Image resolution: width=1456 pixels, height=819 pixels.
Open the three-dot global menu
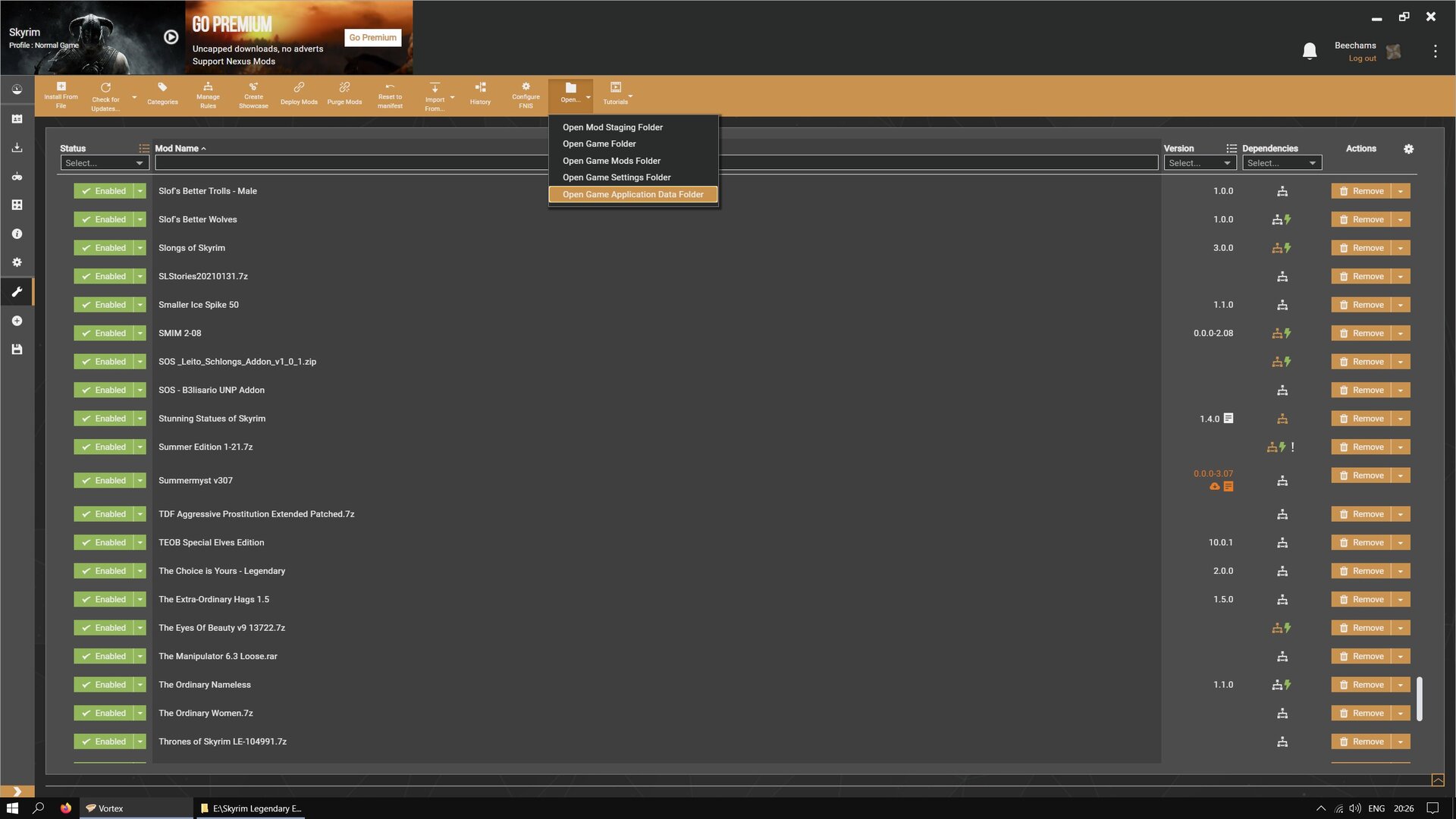tap(1435, 51)
